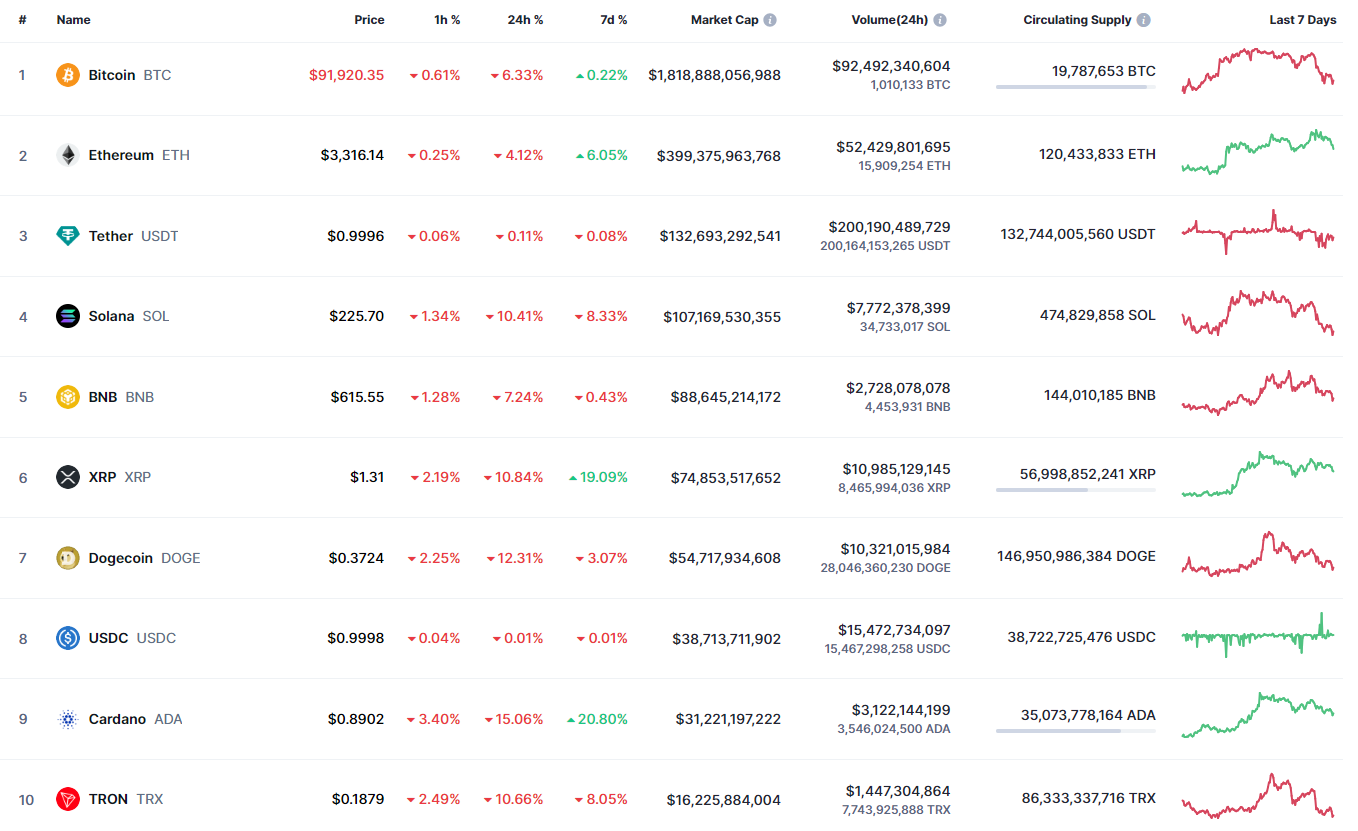Image resolution: width=1358 pixels, height=831 pixels.
Task: Click the Tether logo icon
Action: pyautogui.click(x=68, y=236)
